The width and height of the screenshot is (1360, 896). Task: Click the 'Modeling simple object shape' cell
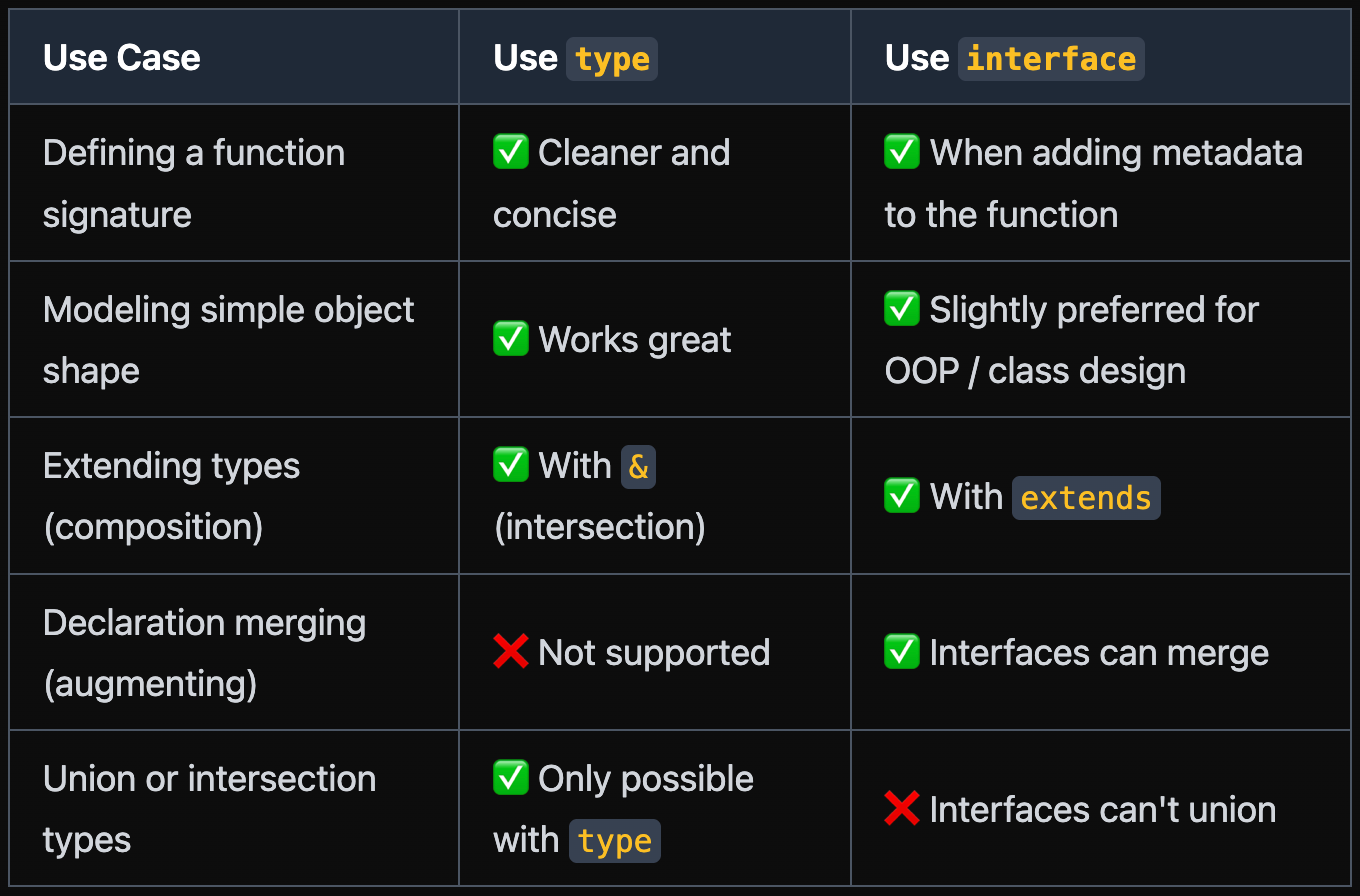[x=234, y=339]
